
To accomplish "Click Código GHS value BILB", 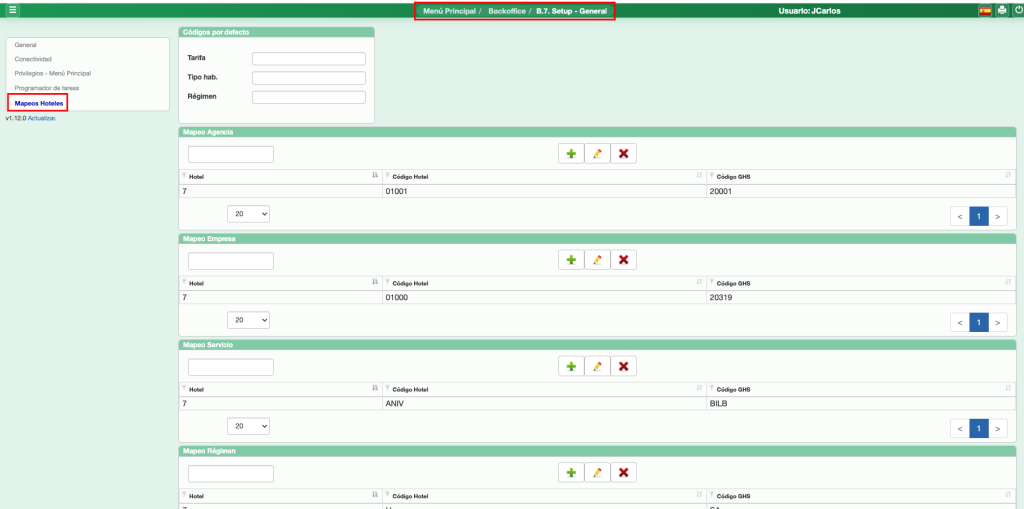I will pyautogui.click(x=718, y=404).
